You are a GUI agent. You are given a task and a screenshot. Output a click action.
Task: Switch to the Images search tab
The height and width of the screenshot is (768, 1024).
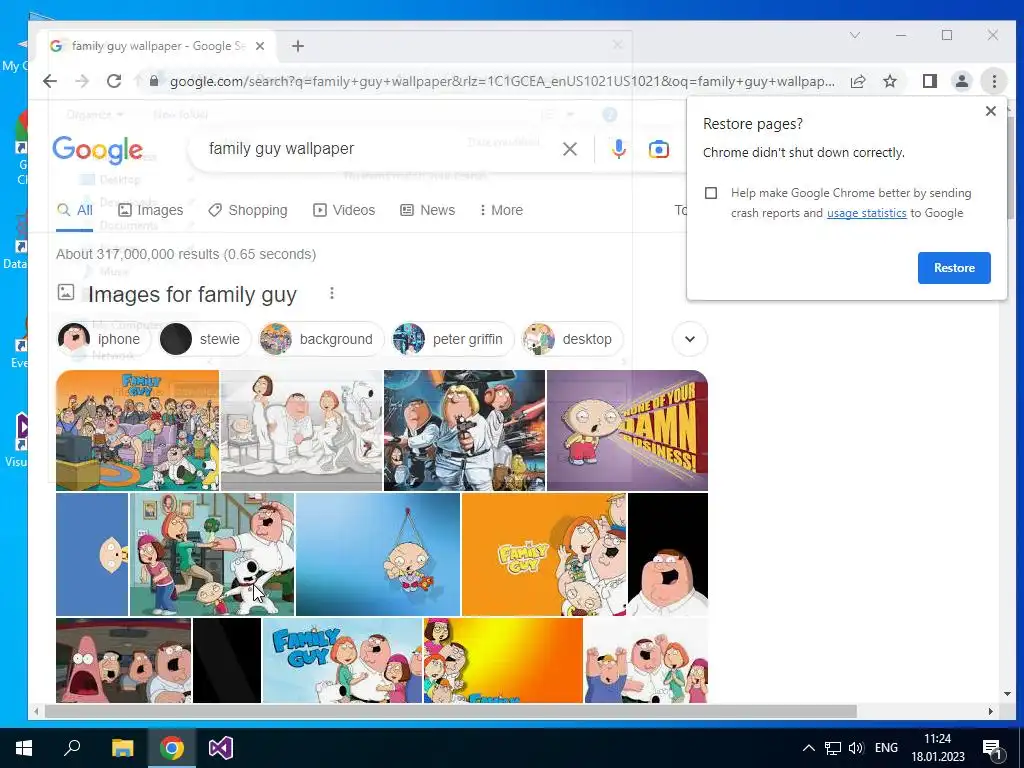tap(151, 210)
